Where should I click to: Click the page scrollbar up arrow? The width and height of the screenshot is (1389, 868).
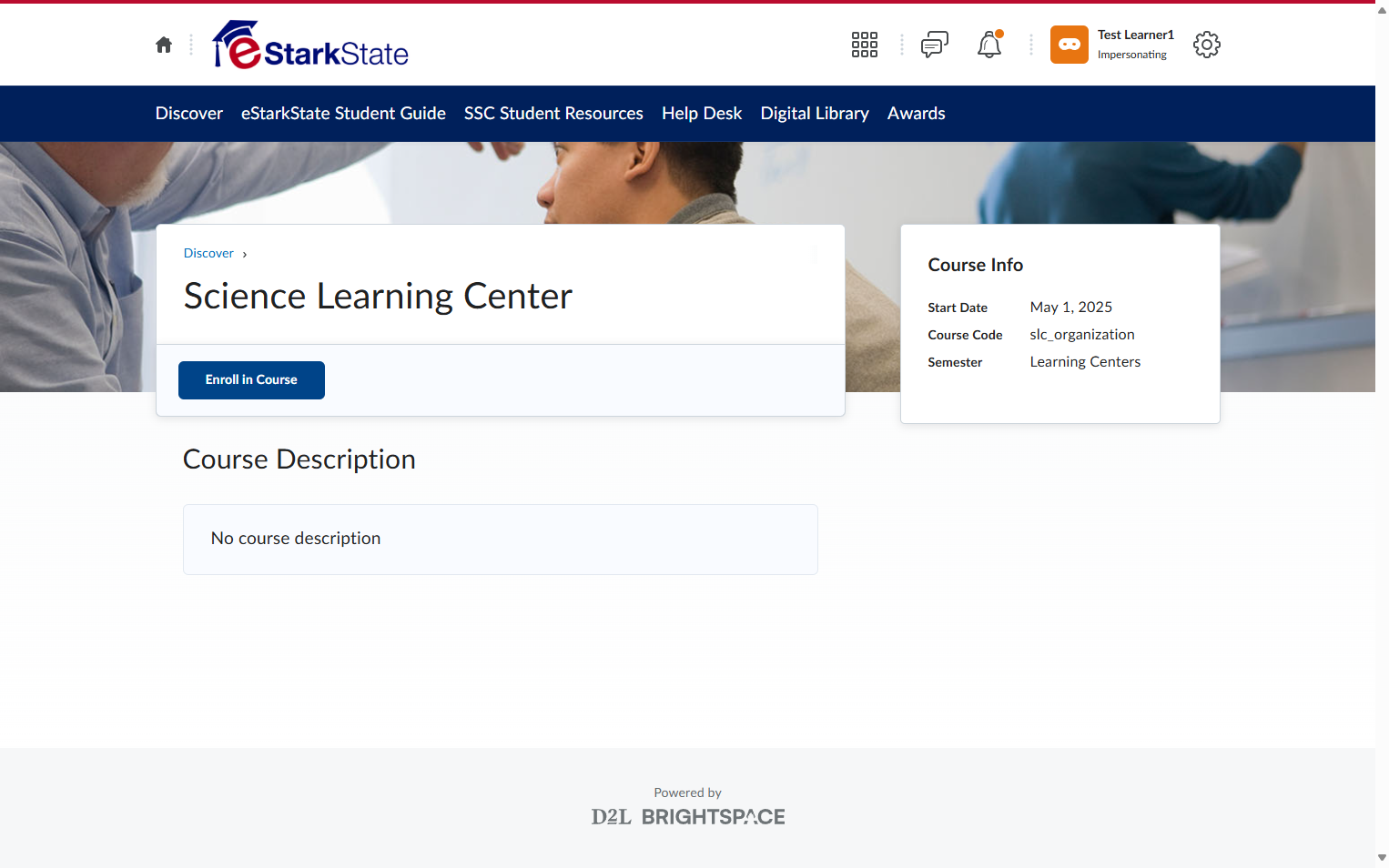(x=1382, y=9)
